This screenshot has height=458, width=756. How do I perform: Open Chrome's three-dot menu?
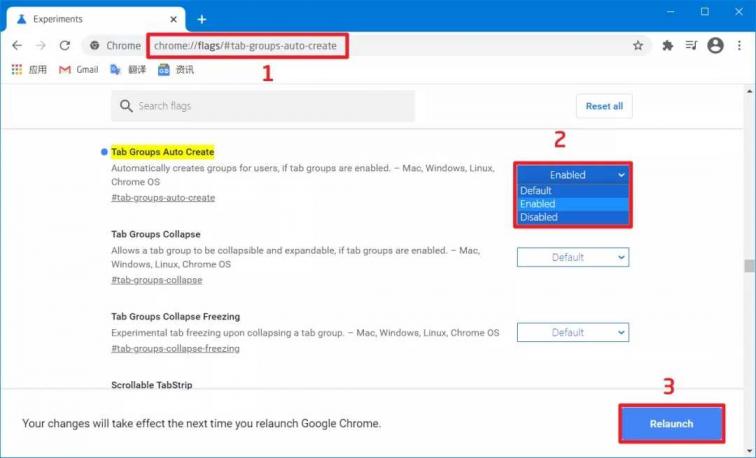739,45
